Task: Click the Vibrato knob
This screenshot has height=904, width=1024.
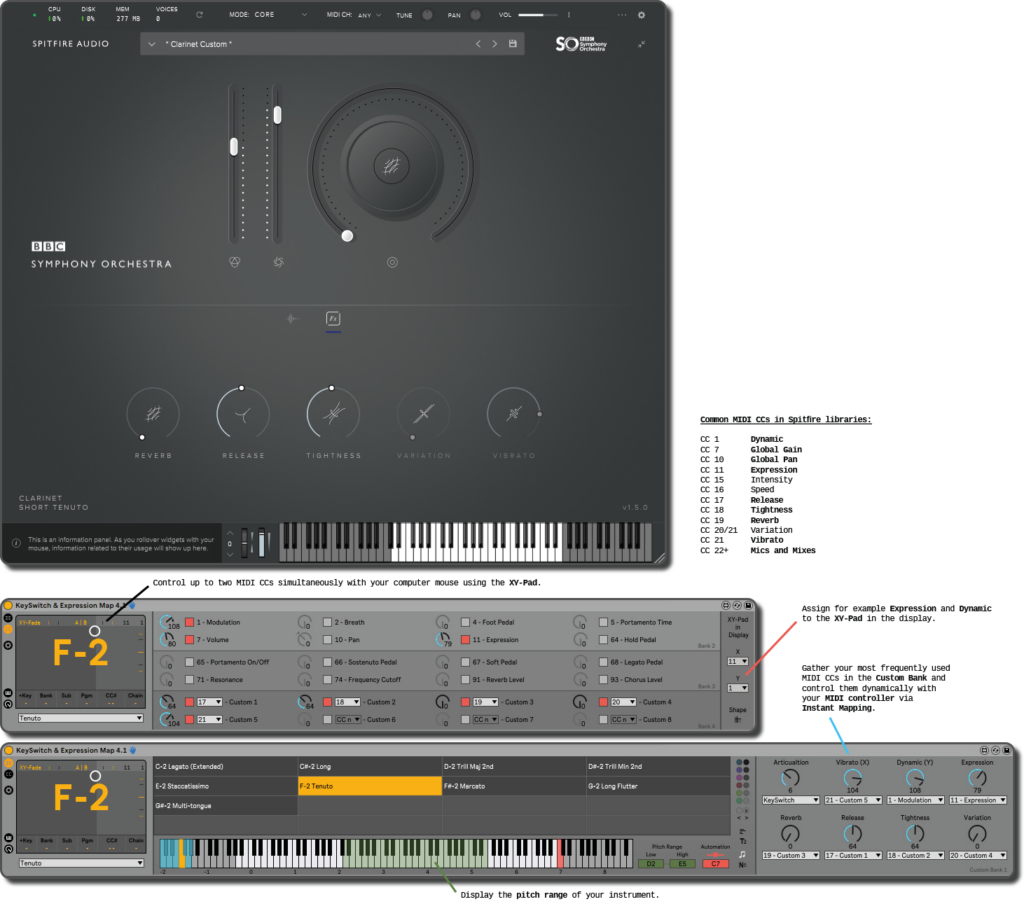Action: pos(514,413)
